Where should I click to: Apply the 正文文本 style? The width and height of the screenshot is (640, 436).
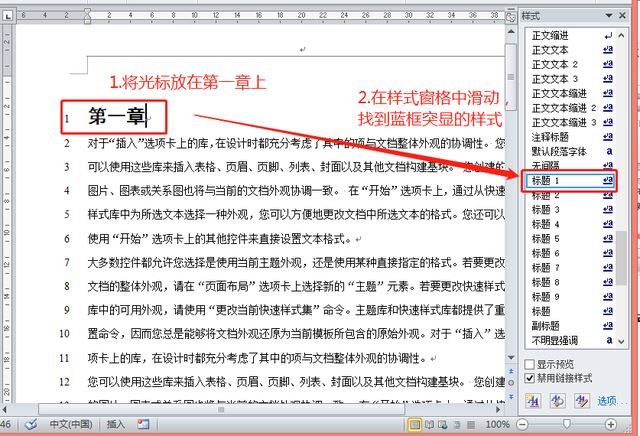(570, 50)
